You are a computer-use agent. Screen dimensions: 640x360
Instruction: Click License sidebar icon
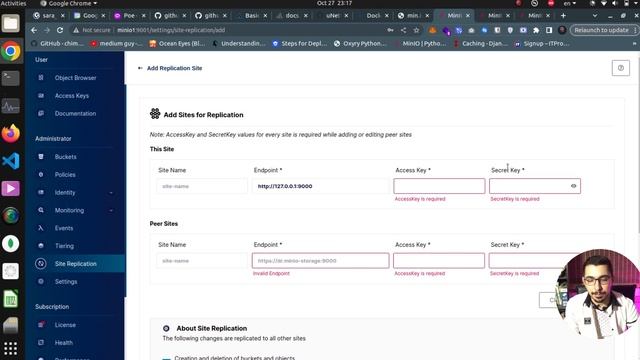41,325
